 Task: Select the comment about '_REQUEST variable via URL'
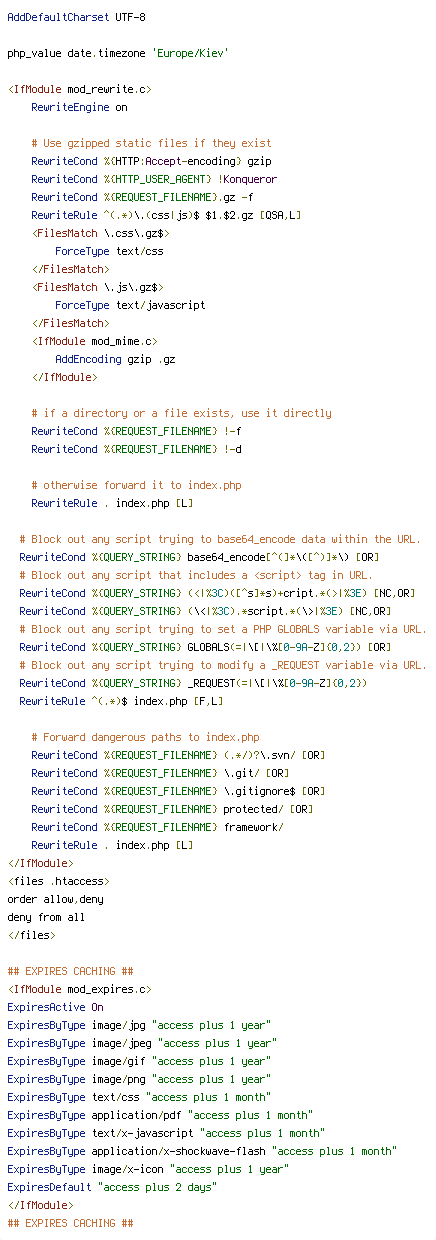(223, 665)
